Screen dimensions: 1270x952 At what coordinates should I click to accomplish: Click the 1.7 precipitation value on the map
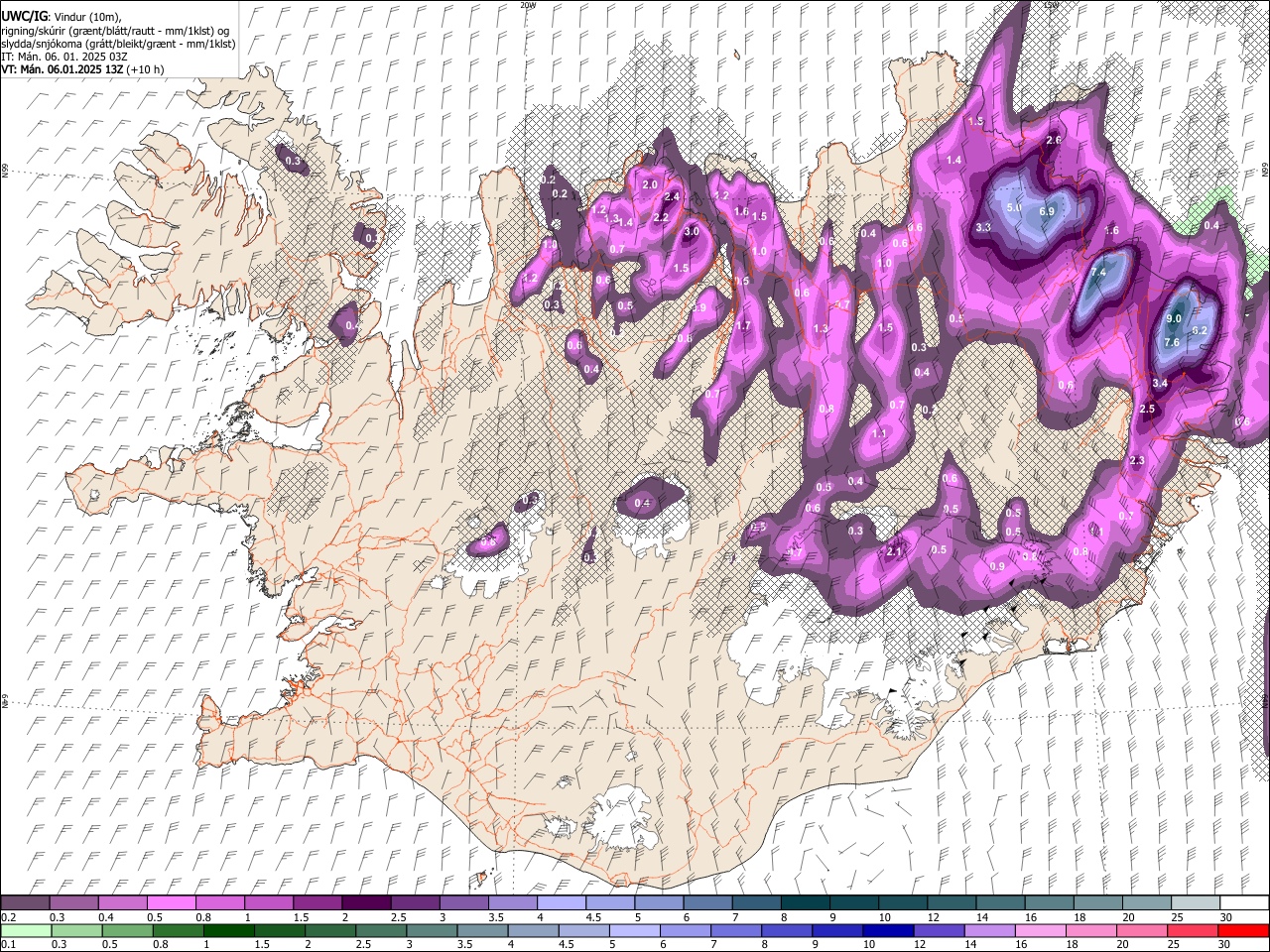(744, 325)
